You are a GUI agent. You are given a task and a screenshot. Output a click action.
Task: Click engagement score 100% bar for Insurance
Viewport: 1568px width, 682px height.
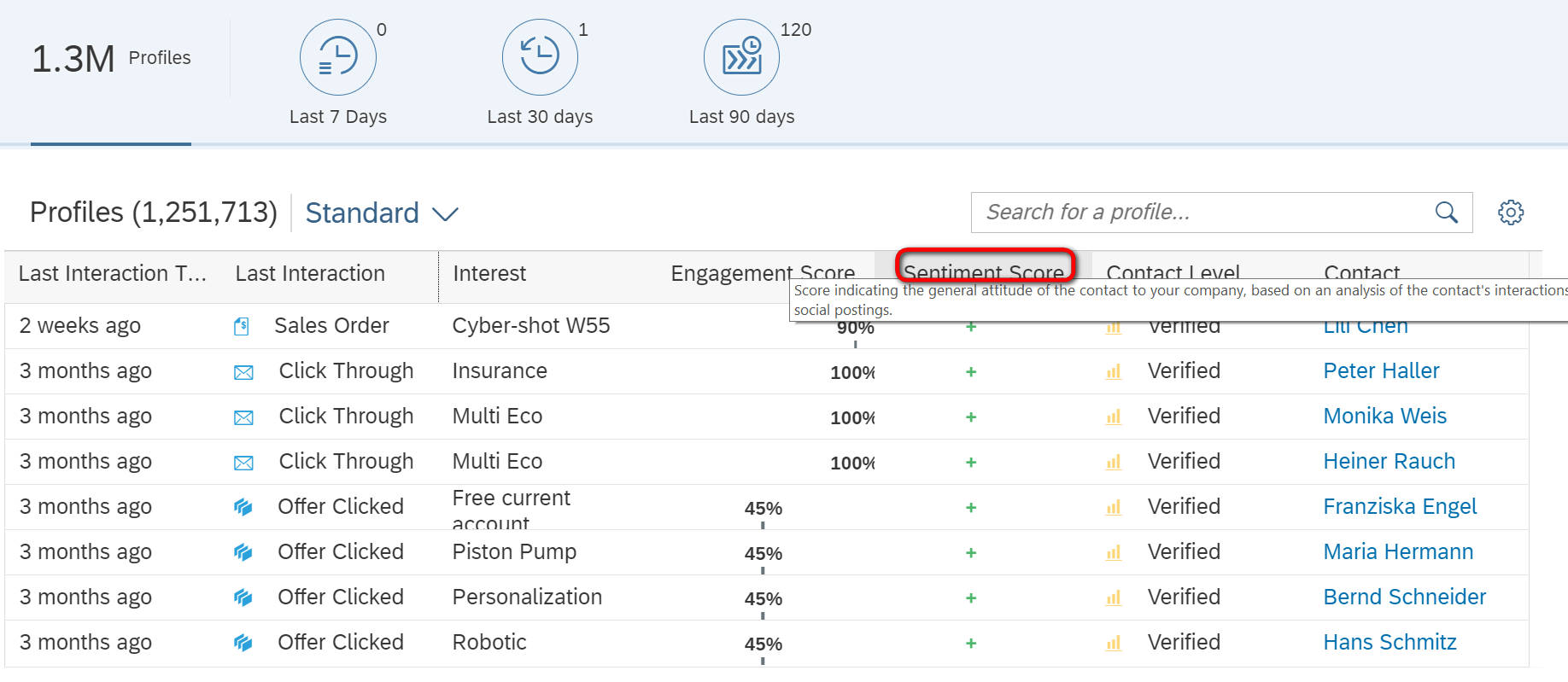tap(852, 373)
